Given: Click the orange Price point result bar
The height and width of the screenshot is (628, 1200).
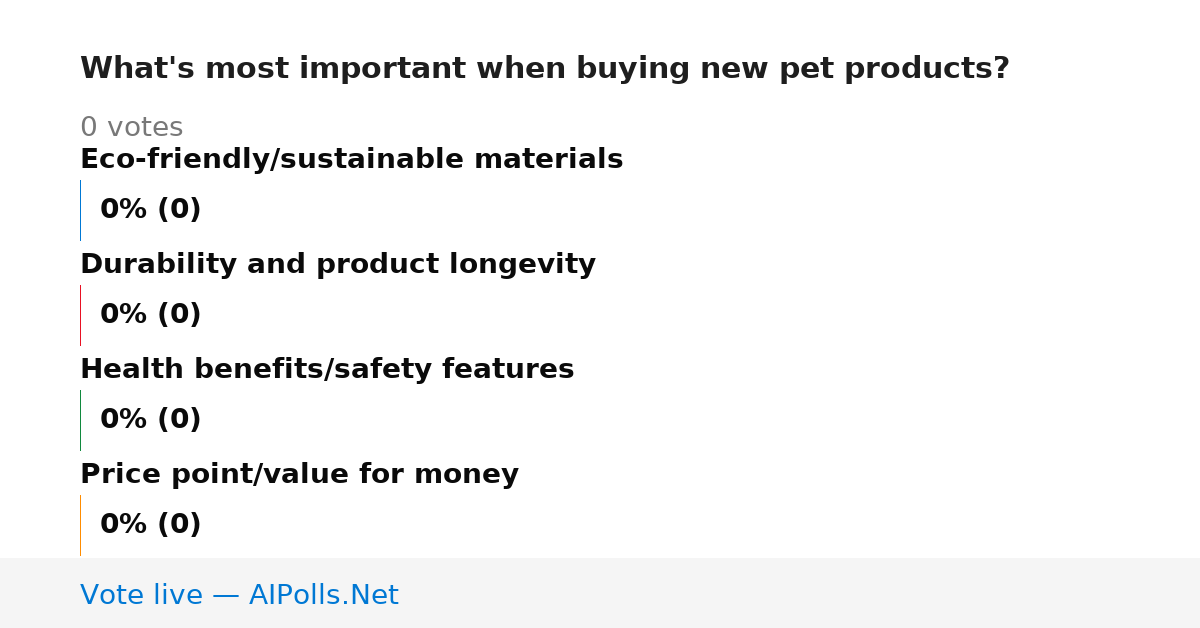Looking at the screenshot, I should 80,525.
